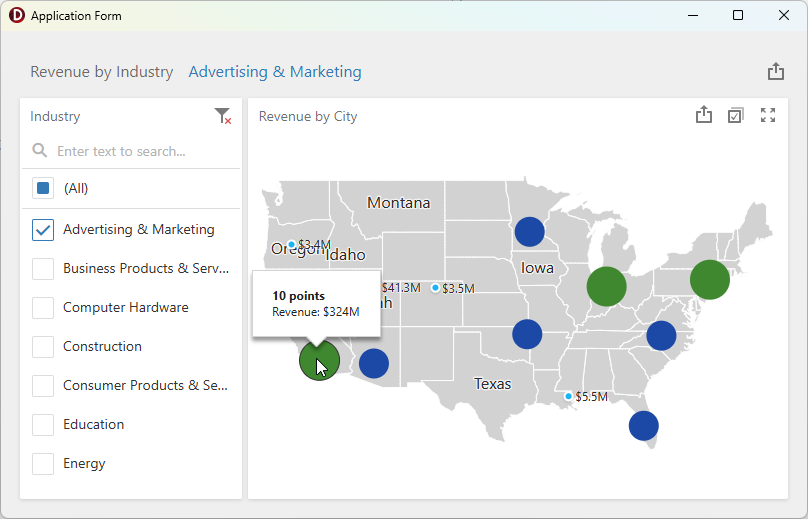Viewport: 808px width, 519px height.
Task: Click the blue bubble in North Carolina
Action: click(661, 336)
